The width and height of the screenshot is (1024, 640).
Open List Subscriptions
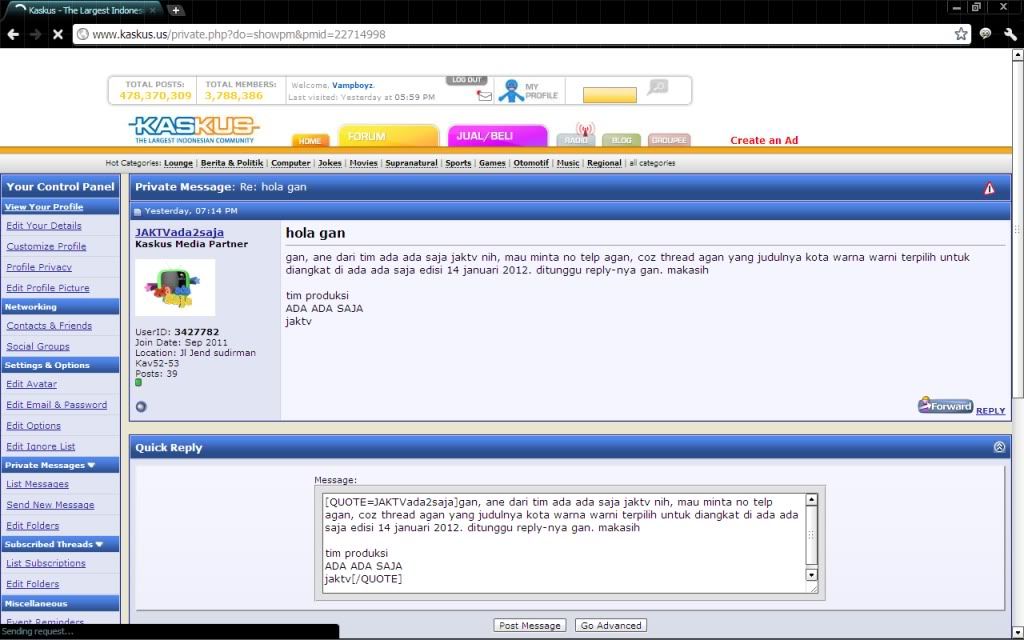coord(46,564)
